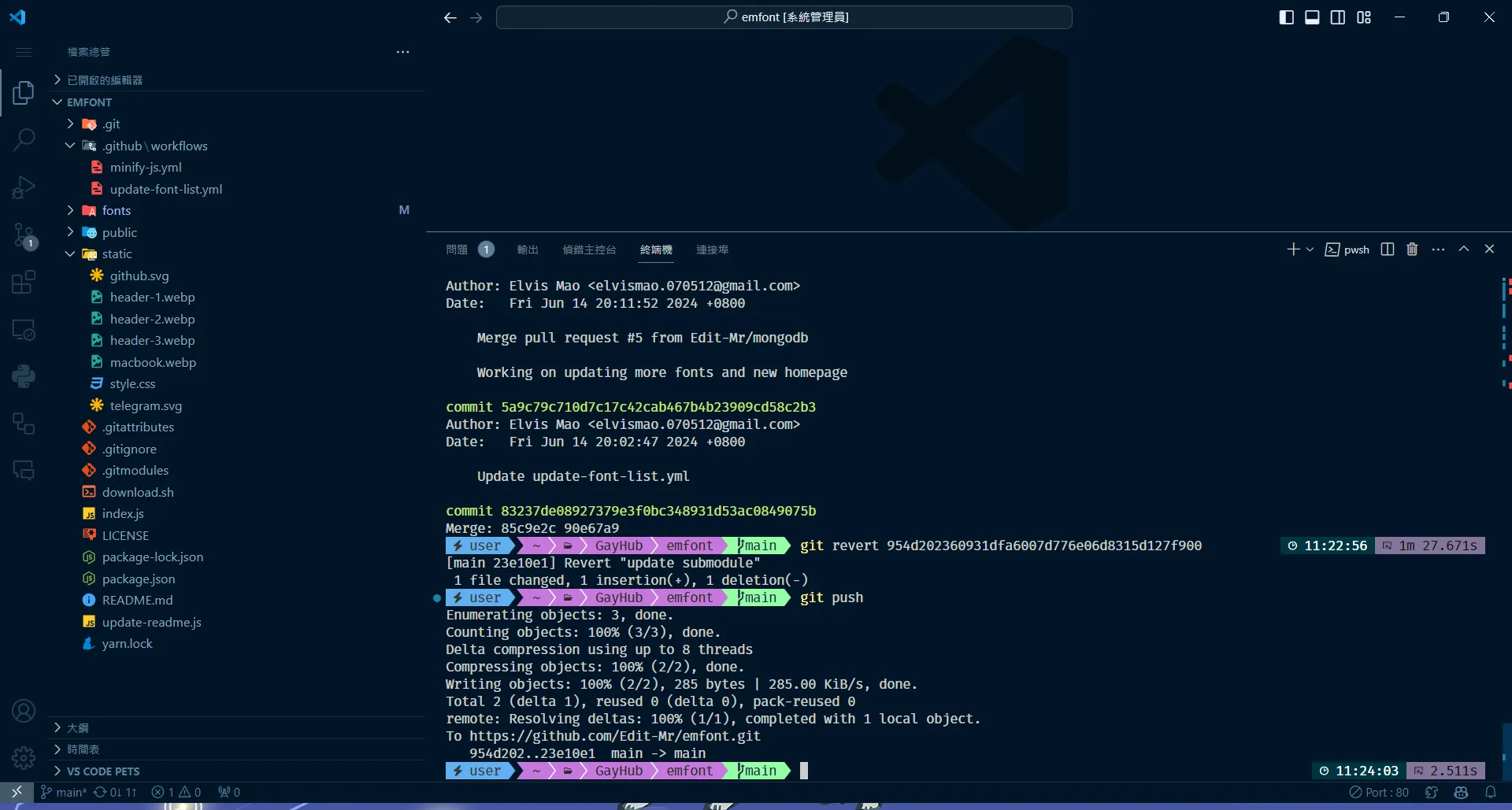Select the pwsh terminal instance
The width and height of the screenshot is (1512, 810).
point(1347,250)
